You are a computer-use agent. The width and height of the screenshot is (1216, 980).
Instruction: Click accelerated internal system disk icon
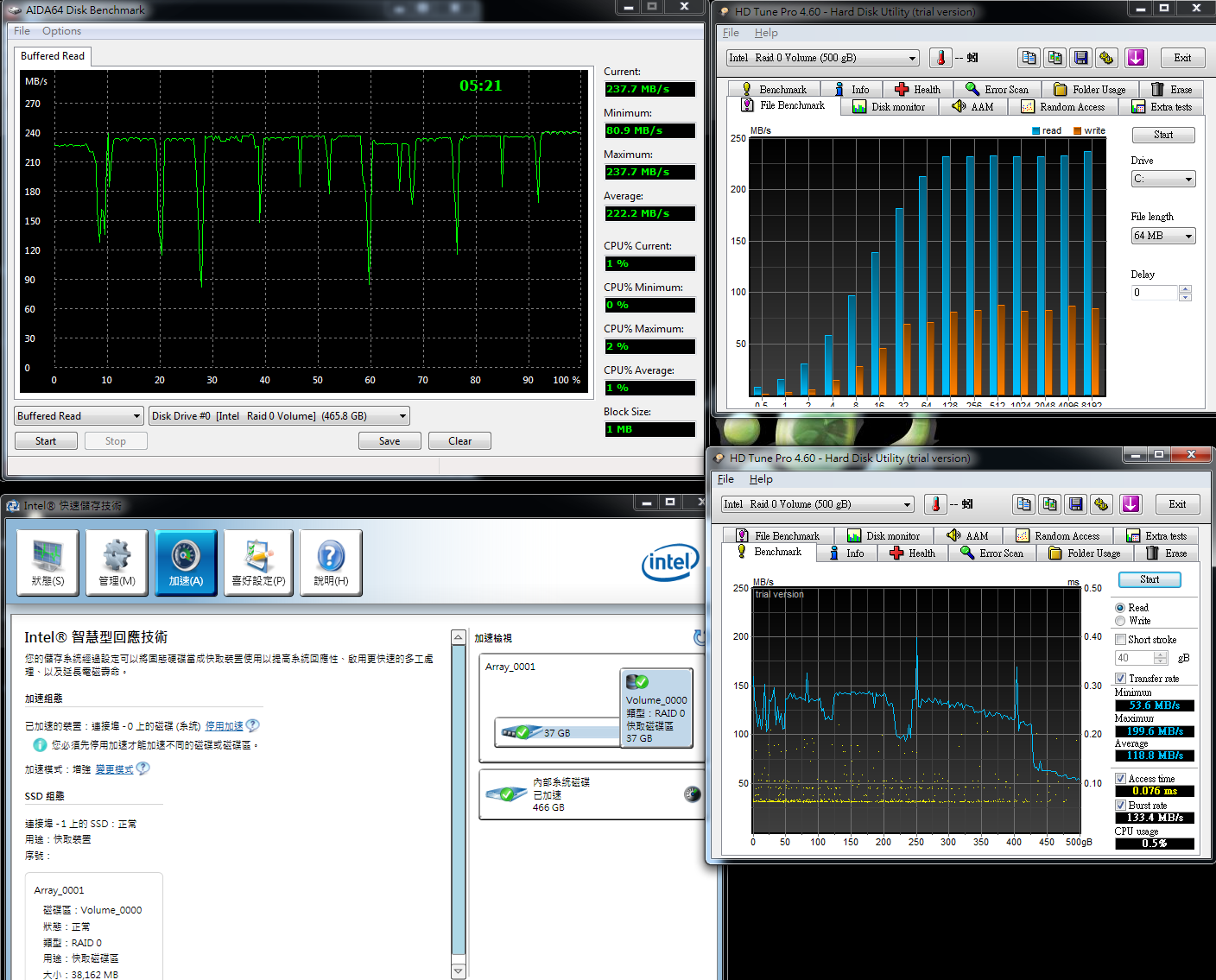tap(507, 794)
